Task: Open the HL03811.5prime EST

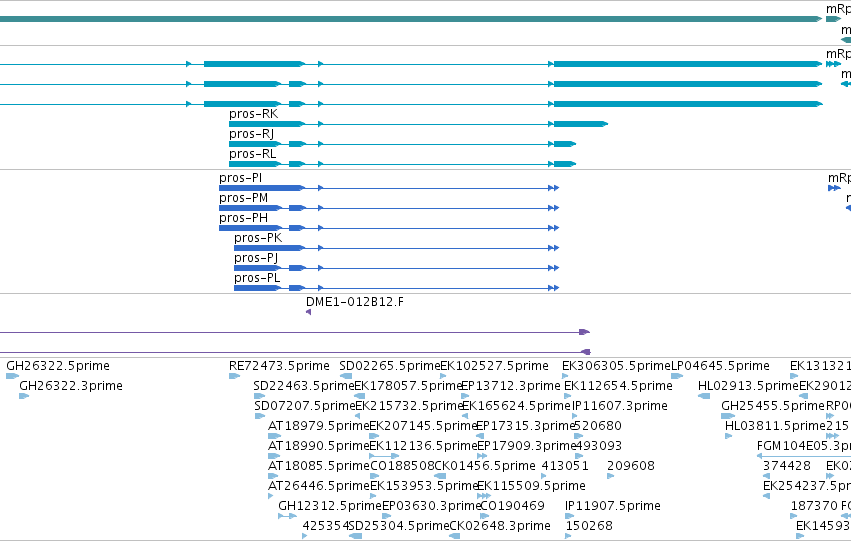Action: pos(775,426)
